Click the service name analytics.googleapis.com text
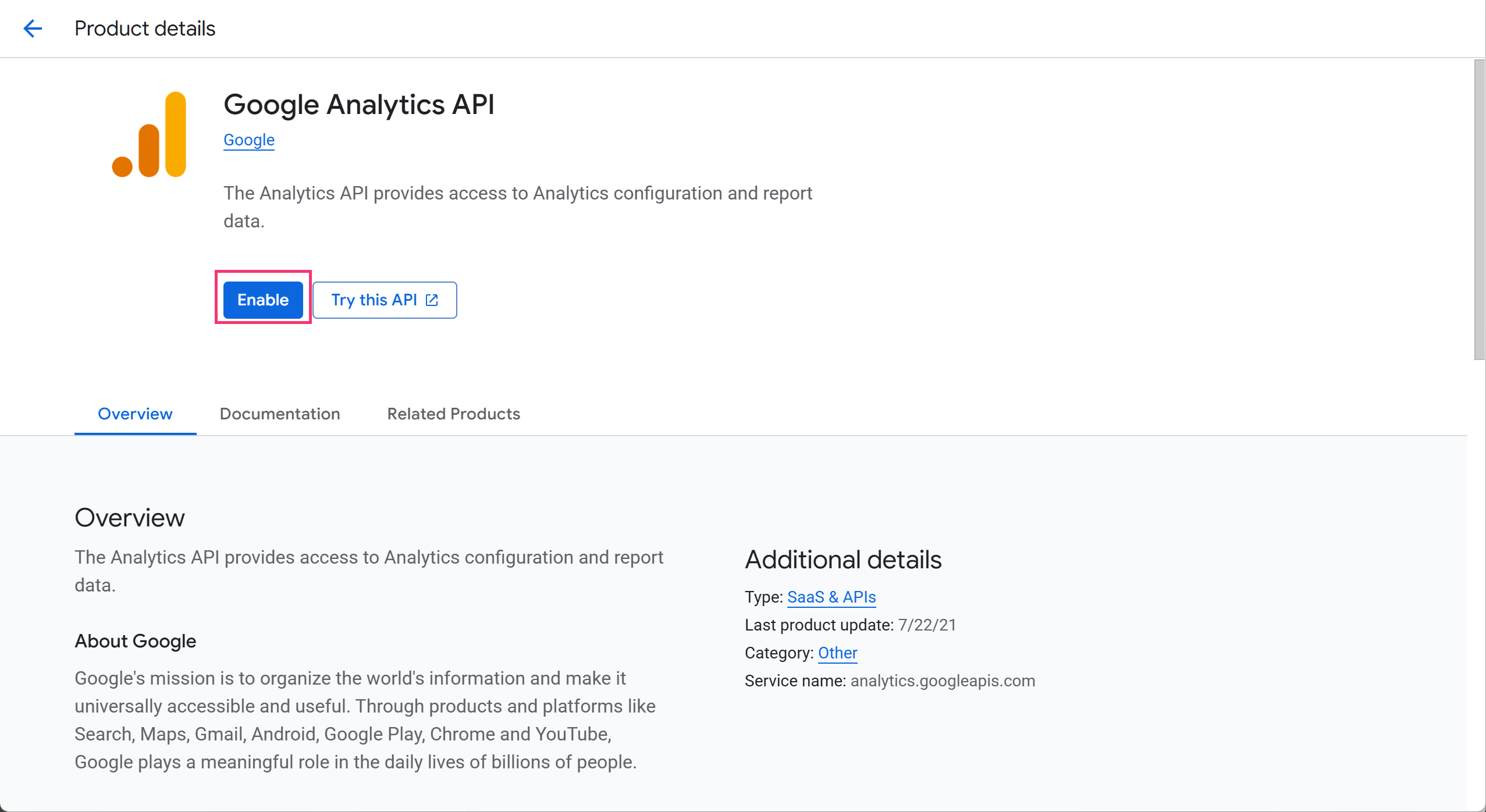Image resolution: width=1486 pixels, height=812 pixels. click(943, 681)
